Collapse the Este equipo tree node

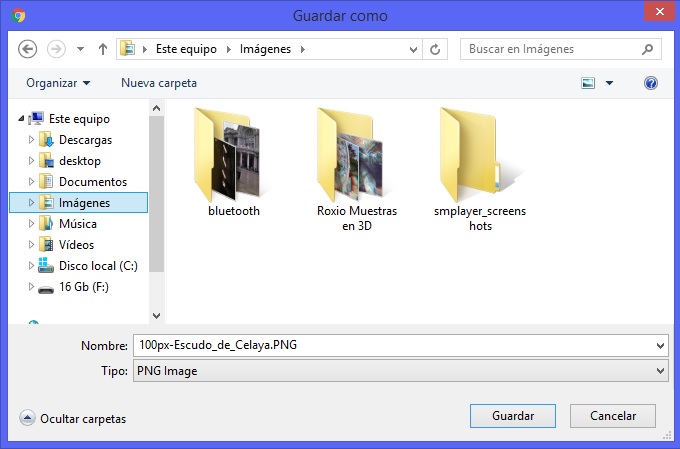pyautogui.click(x=22, y=119)
